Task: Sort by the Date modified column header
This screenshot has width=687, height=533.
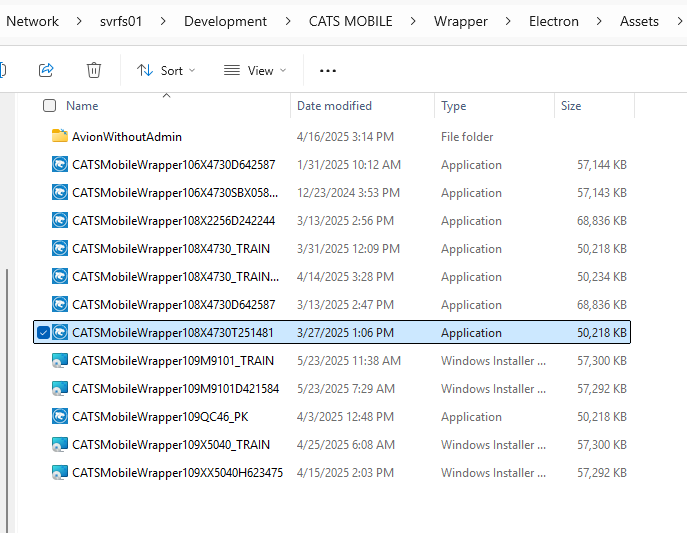Action: coord(334,106)
